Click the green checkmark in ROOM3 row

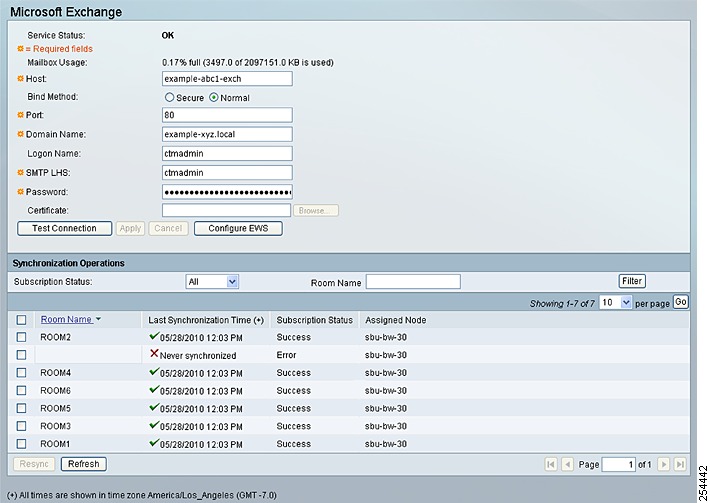(x=154, y=425)
